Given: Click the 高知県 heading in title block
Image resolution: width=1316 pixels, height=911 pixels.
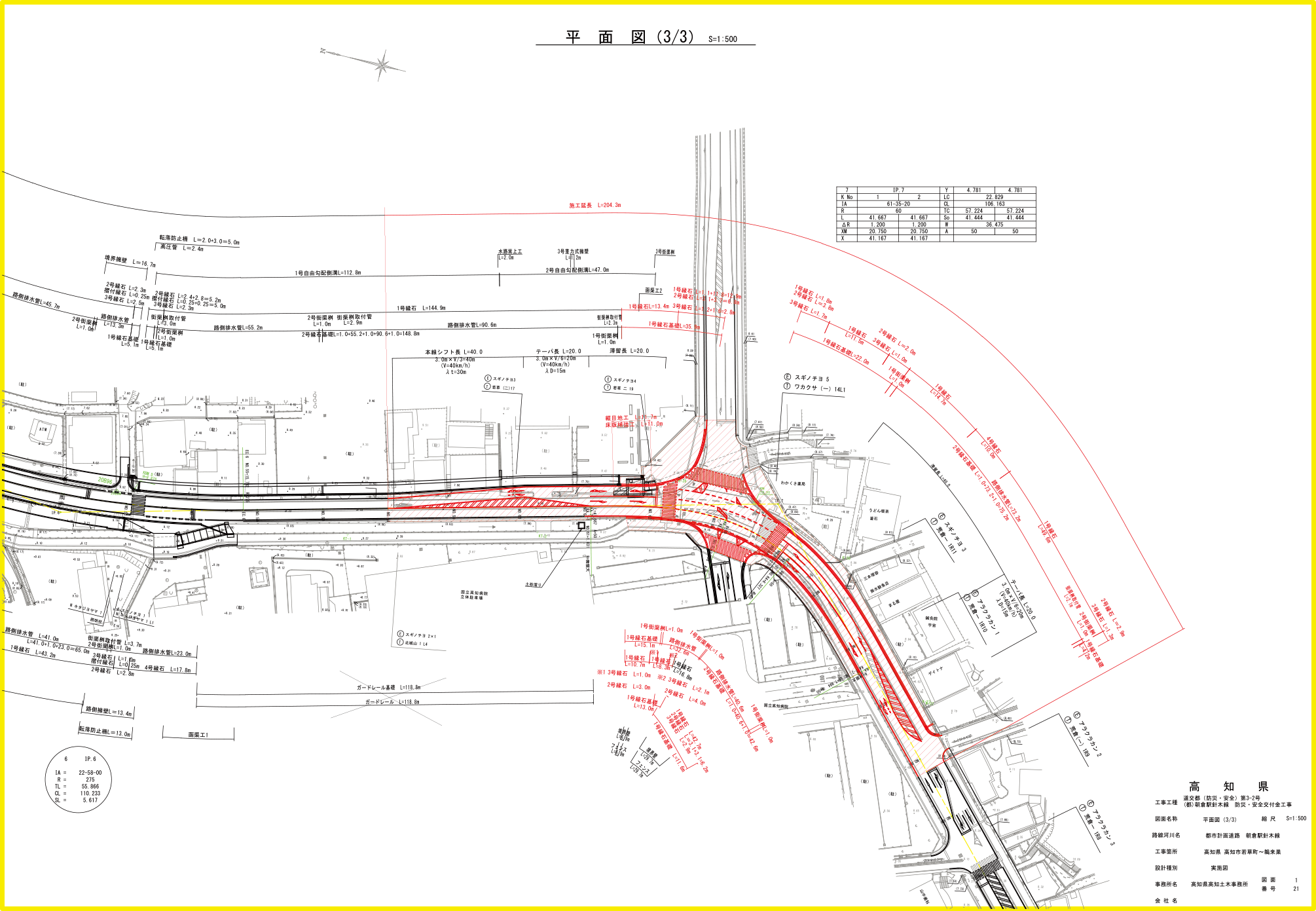Looking at the screenshot, I should (1228, 787).
